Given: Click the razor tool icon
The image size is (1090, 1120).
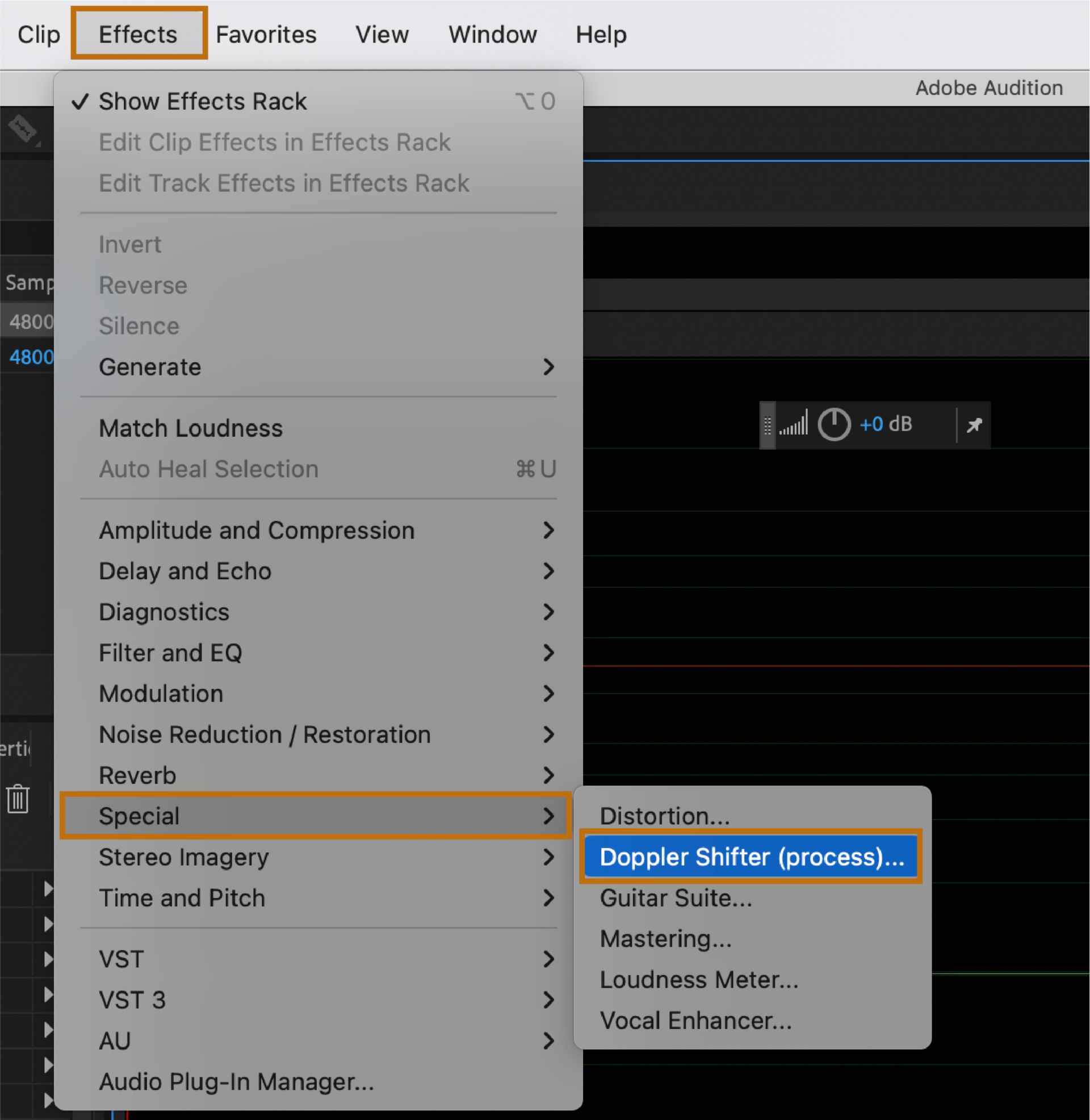Looking at the screenshot, I should pyautogui.click(x=23, y=128).
